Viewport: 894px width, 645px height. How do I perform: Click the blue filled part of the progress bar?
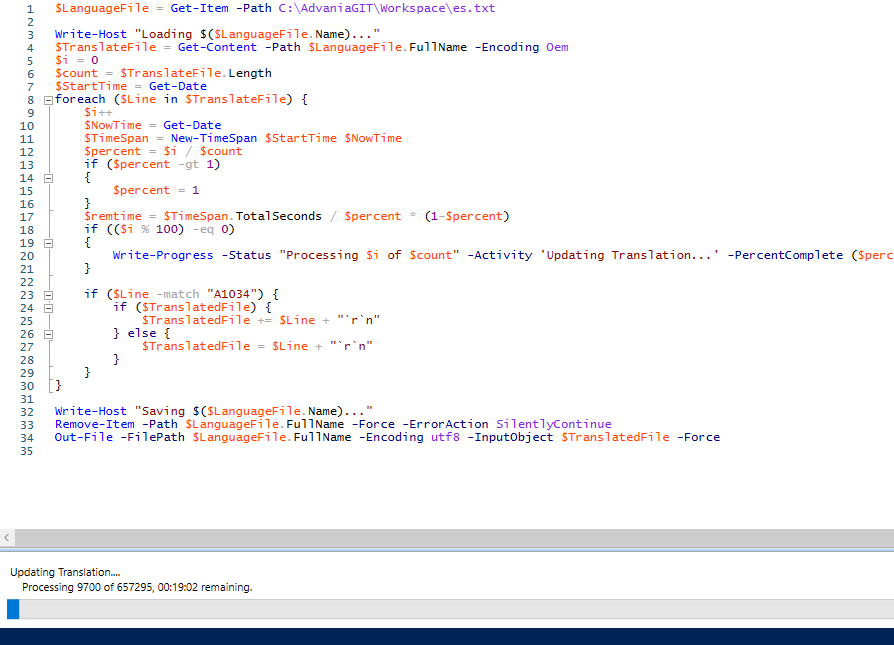13,609
